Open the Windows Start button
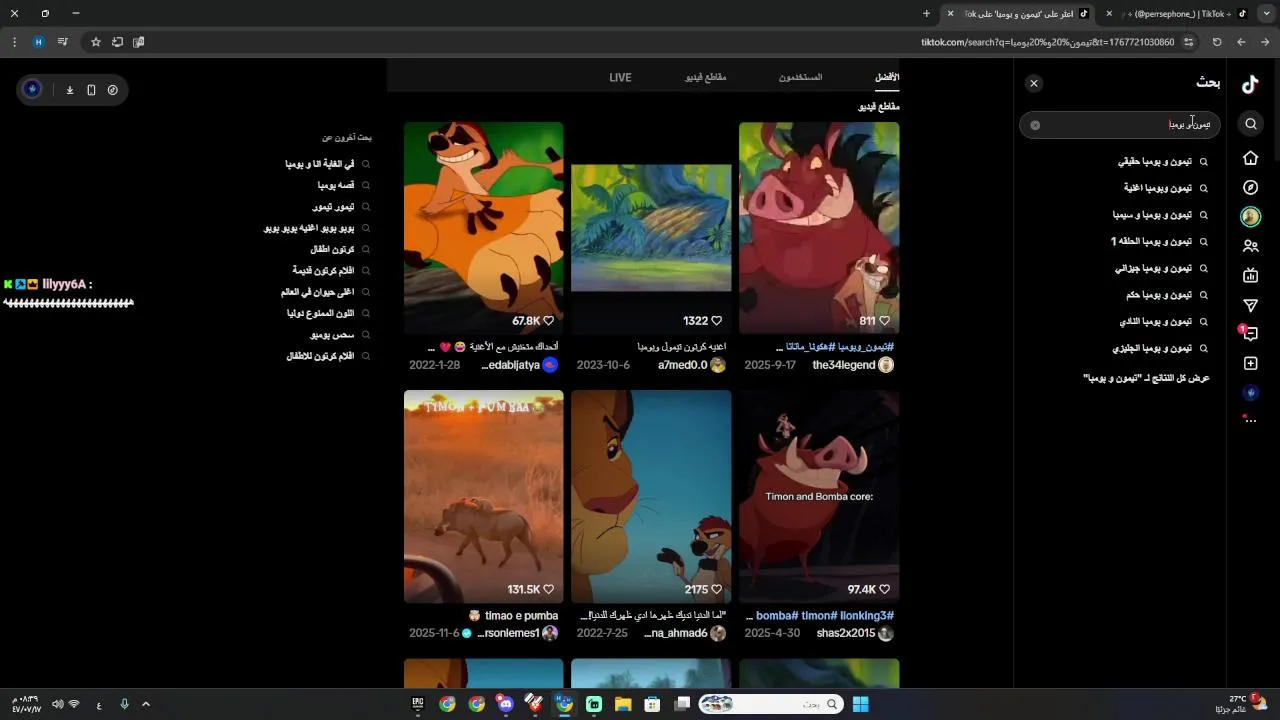Image resolution: width=1280 pixels, height=720 pixels. coord(860,704)
